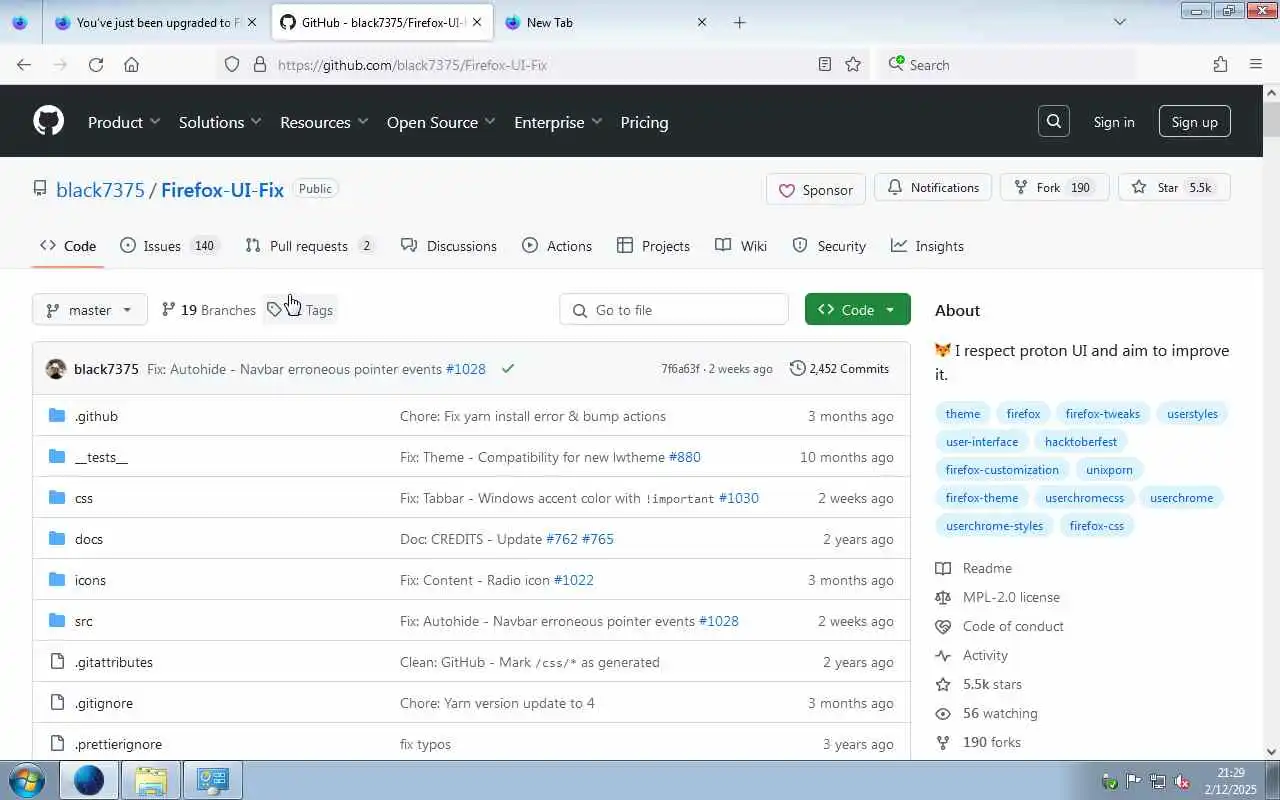Close the New Tab tab
This screenshot has width=1280, height=800.
click(702, 22)
